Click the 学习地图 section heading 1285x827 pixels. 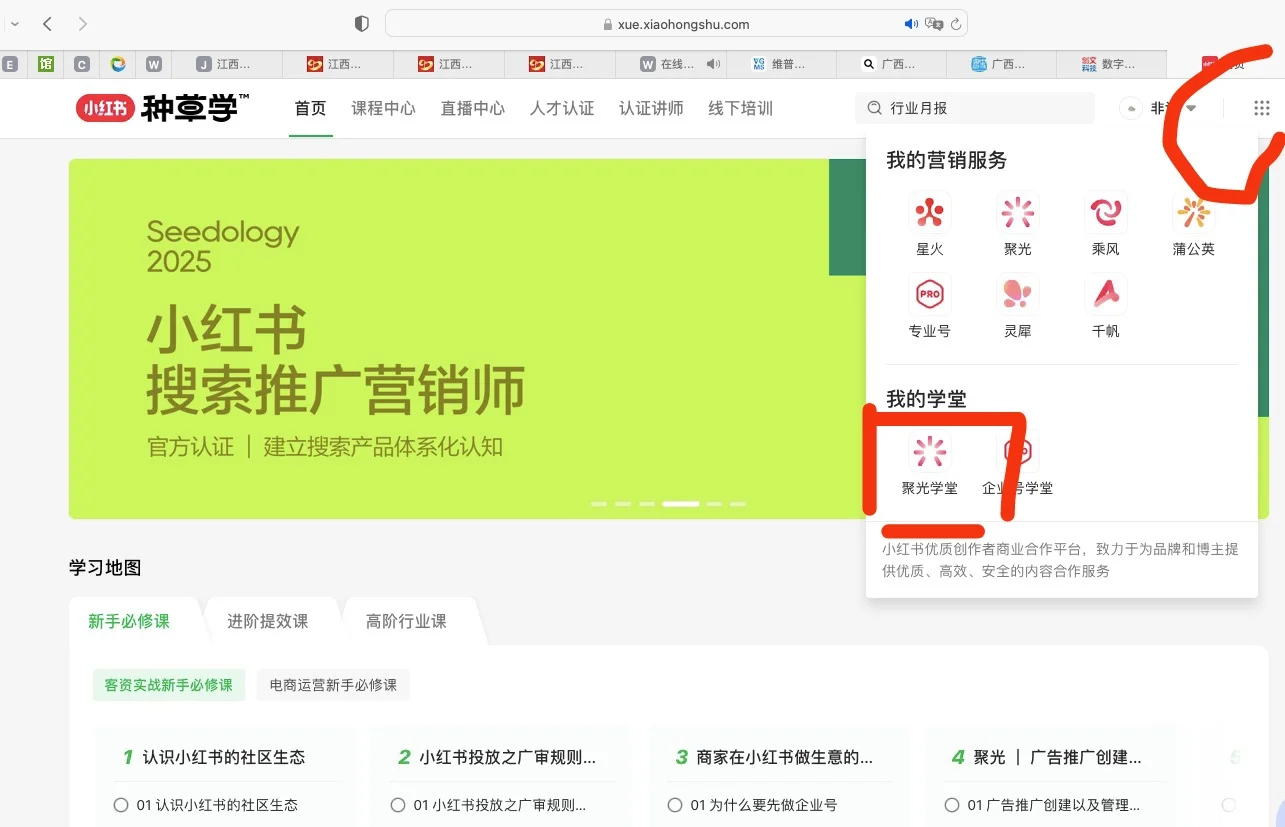tap(105, 568)
